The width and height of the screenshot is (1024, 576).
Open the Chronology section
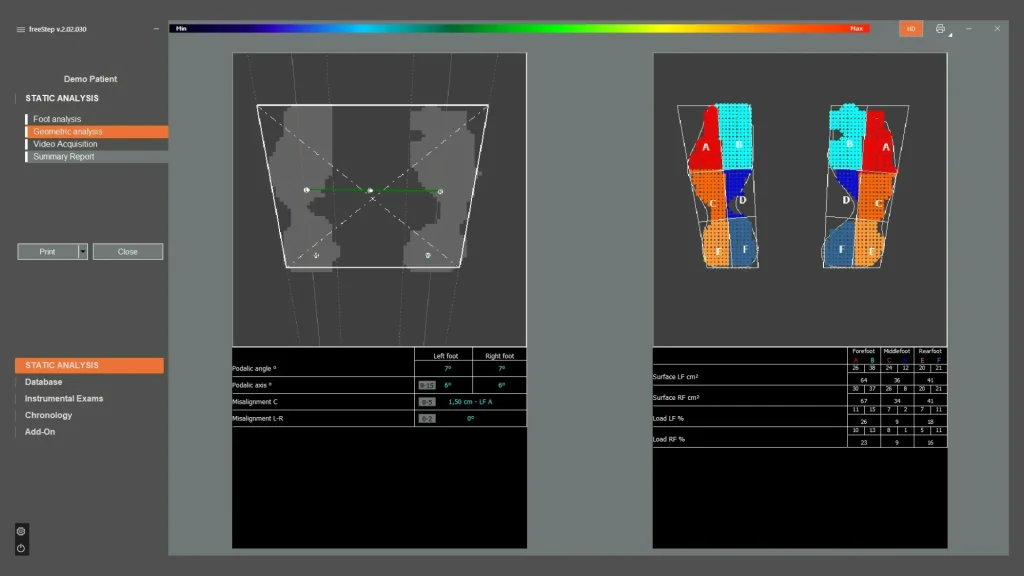(48, 415)
